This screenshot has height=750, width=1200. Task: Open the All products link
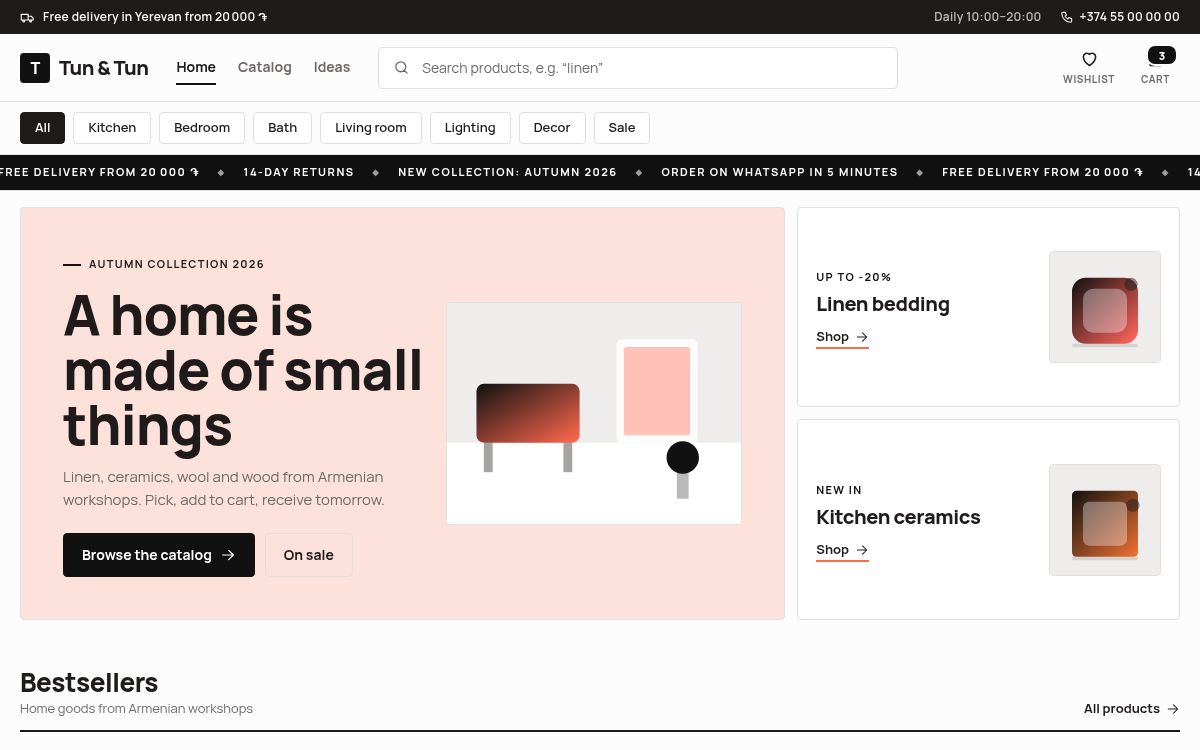[1132, 709]
